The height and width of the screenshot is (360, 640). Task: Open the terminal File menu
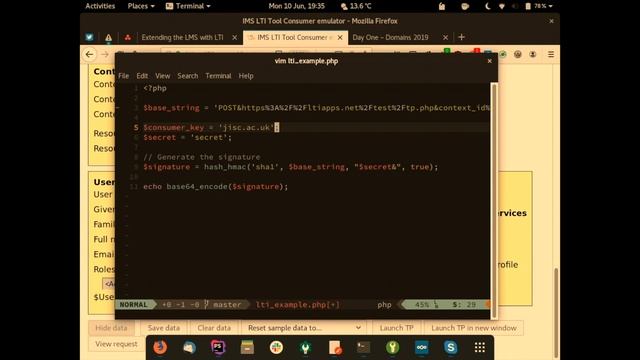click(123, 76)
